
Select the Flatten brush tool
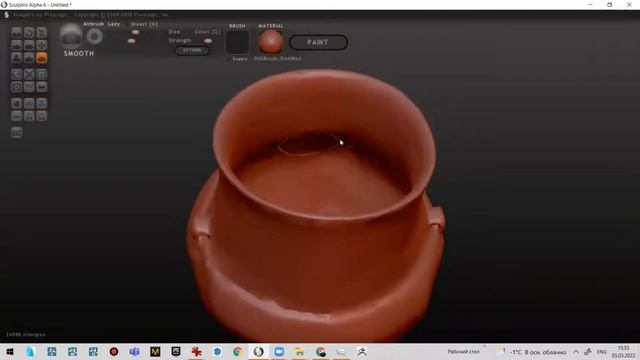tap(29, 45)
